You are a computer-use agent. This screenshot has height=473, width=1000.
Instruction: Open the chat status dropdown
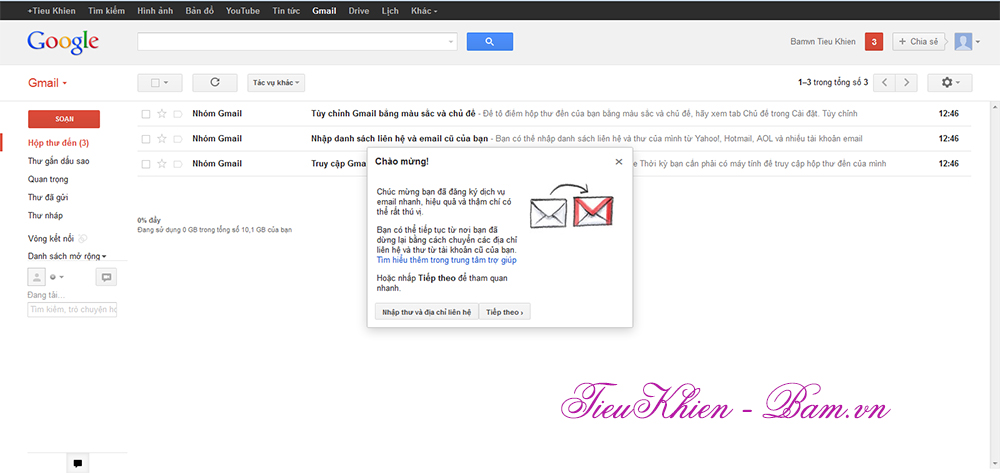[56, 277]
